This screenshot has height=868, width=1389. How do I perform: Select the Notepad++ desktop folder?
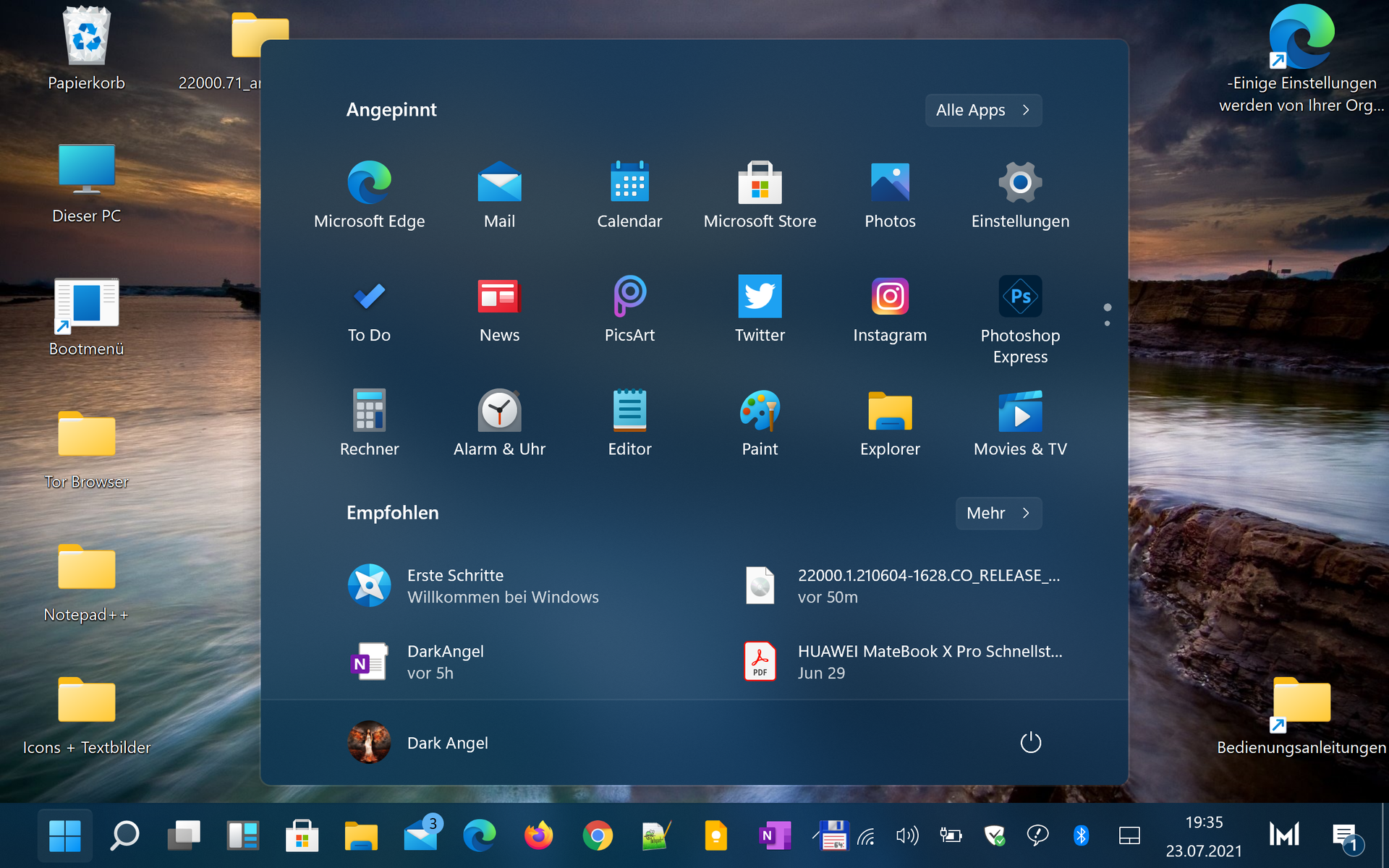tap(86, 583)
